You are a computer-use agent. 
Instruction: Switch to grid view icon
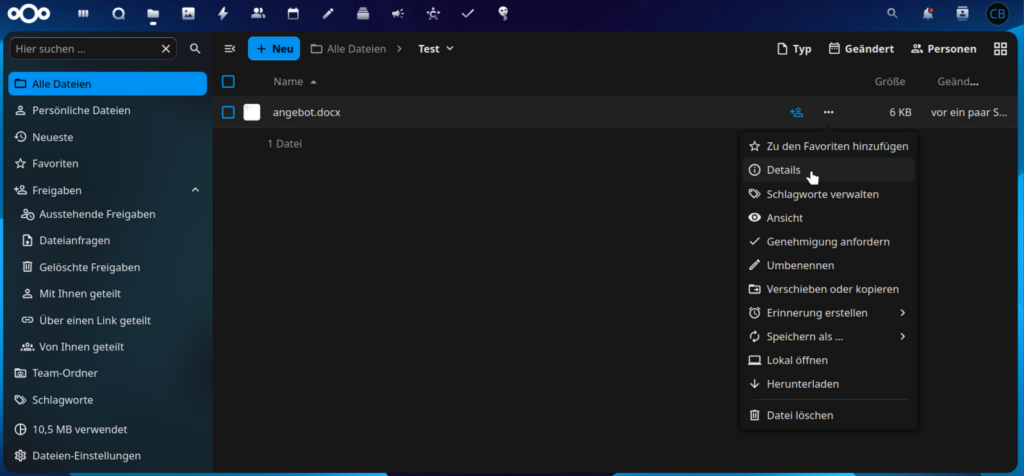coord(1000,49)
